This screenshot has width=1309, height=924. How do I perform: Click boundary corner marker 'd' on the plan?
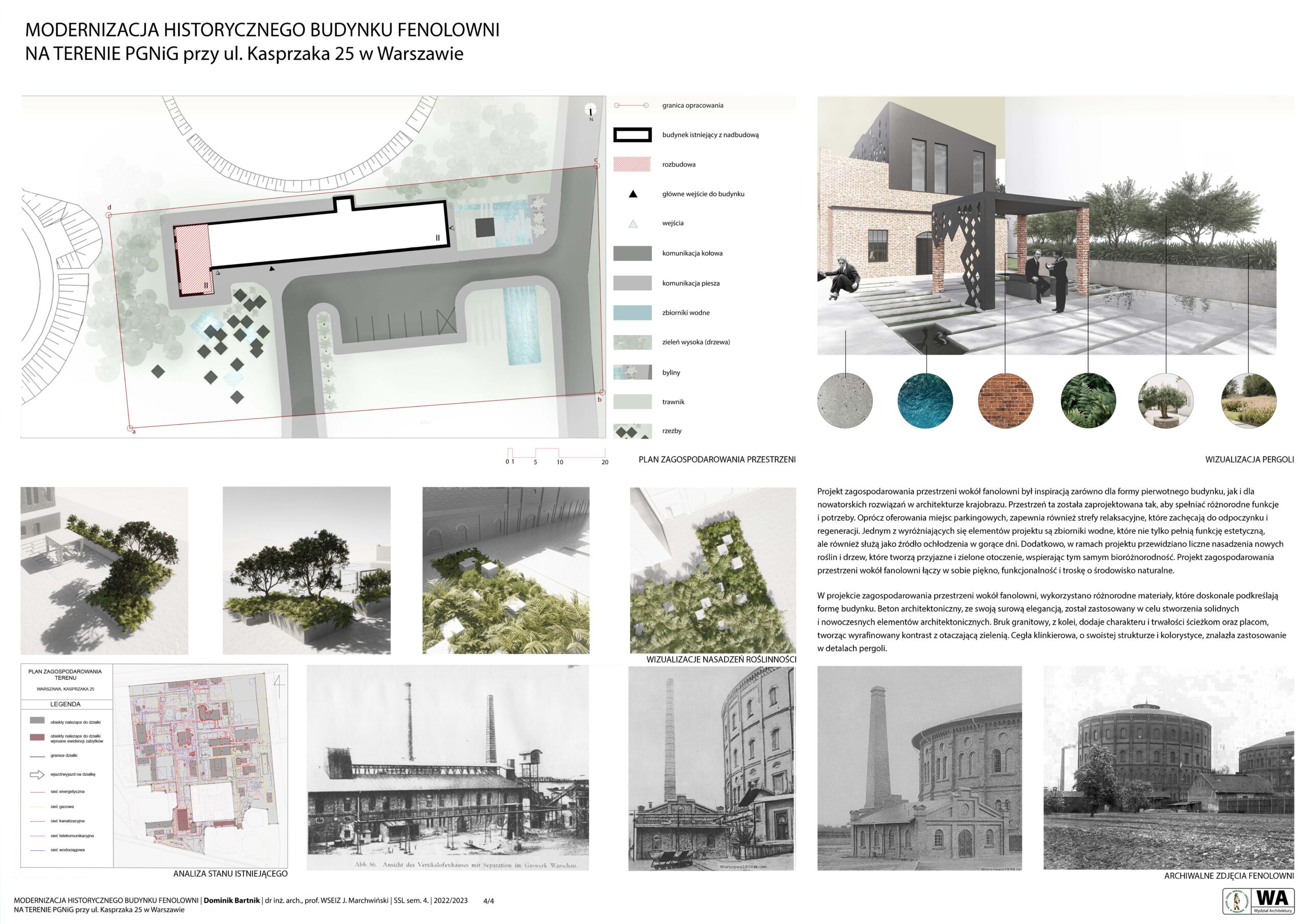click(109, 215)
